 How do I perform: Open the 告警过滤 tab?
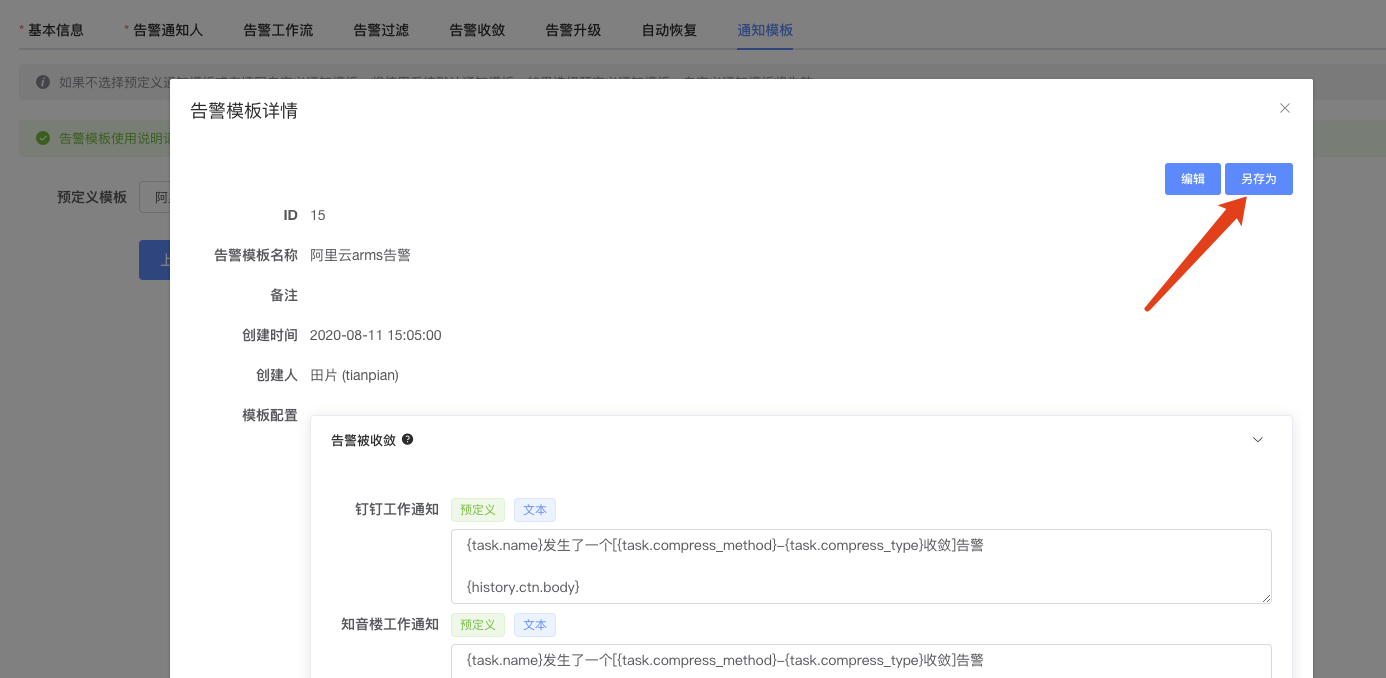381,30
